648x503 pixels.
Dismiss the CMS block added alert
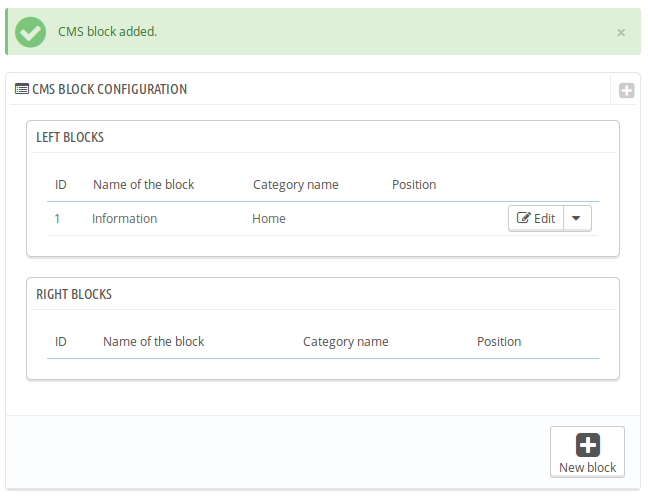click(x=621, y=33)
